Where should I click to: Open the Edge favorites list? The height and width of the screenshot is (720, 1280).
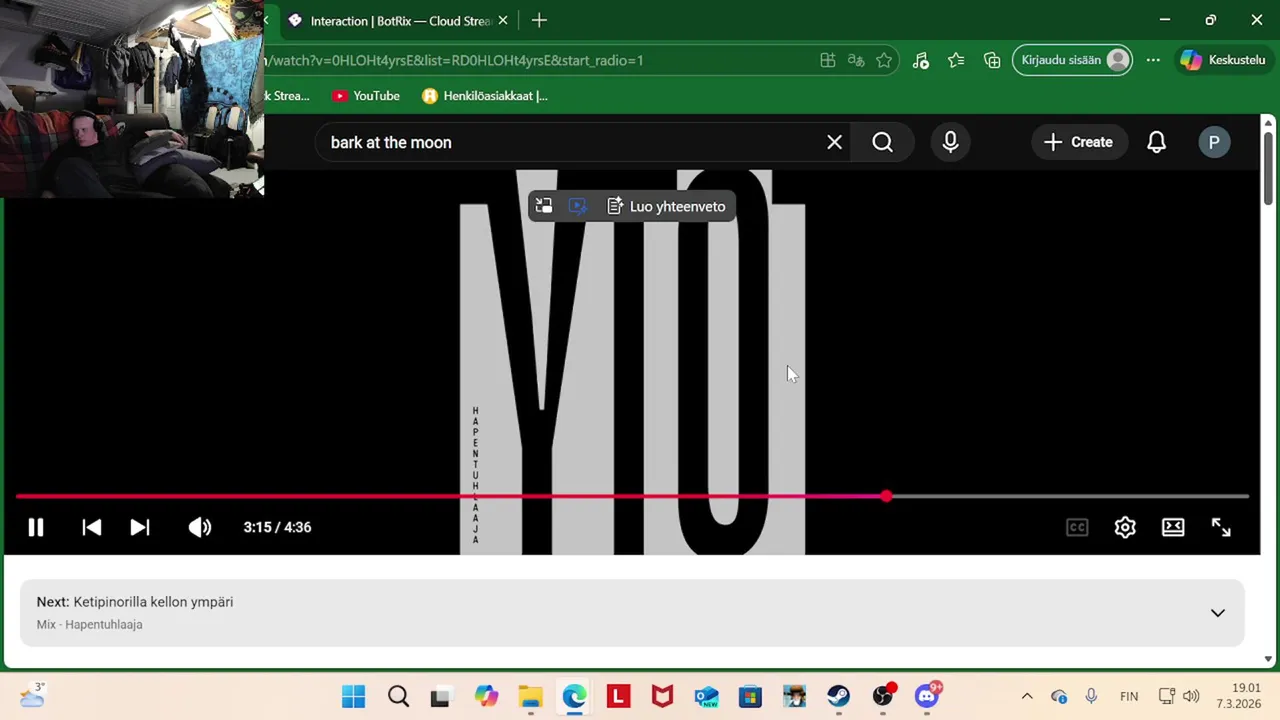pyautogui.click(x=956, y=60)
